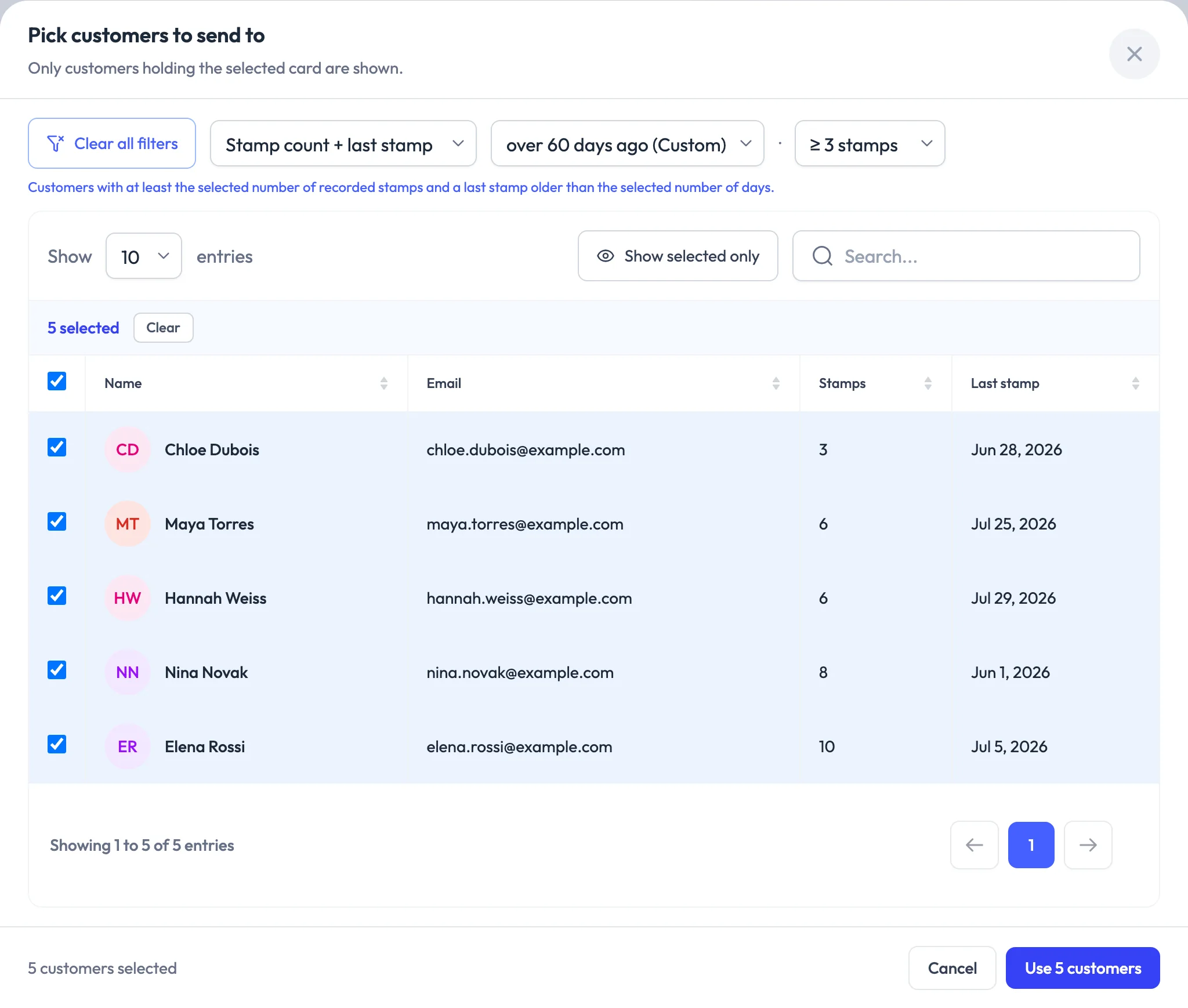Sort by the Name column arrows

pos(383,383)
